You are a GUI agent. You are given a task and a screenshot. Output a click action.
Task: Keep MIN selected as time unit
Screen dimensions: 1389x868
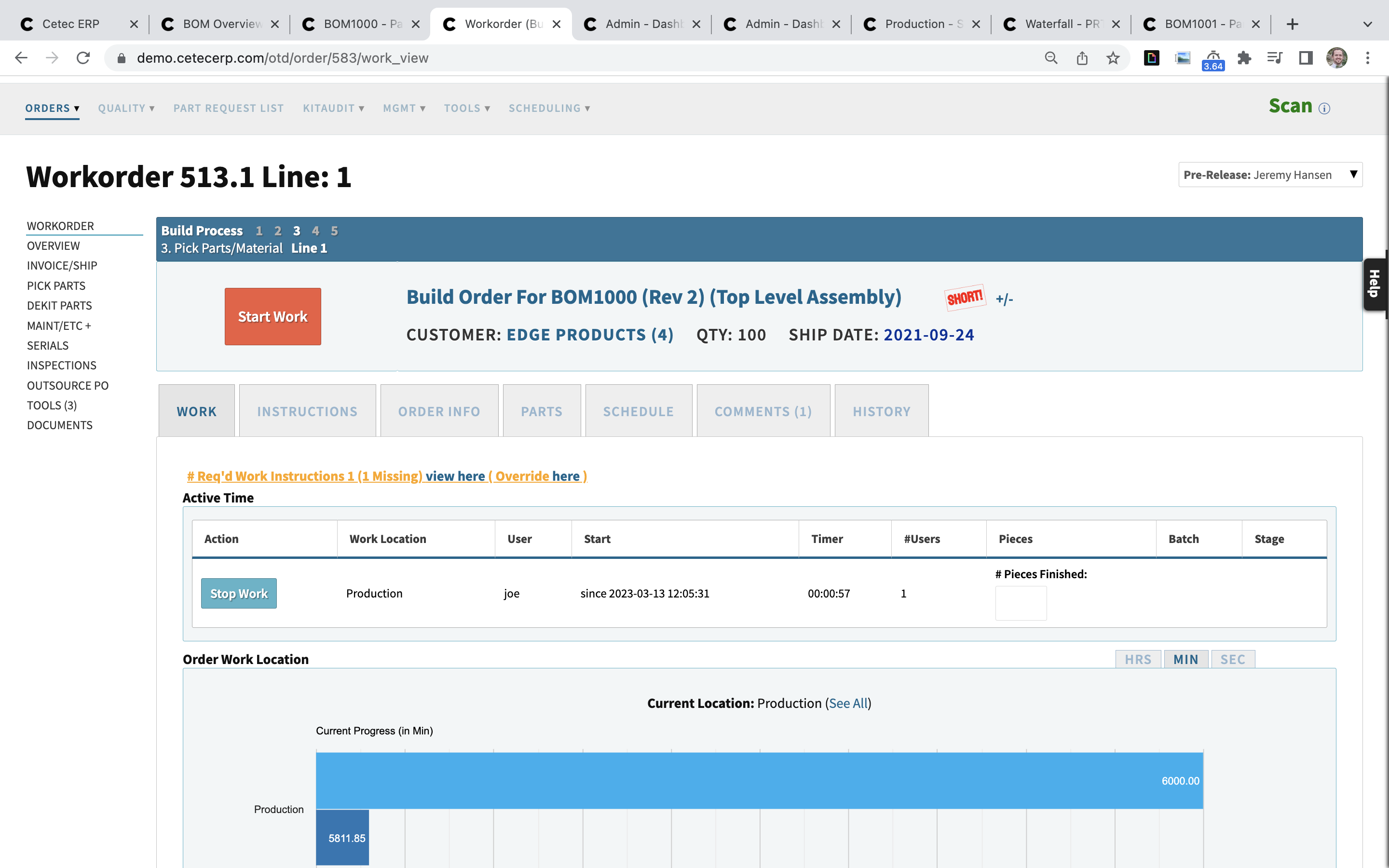point(1186,659)
